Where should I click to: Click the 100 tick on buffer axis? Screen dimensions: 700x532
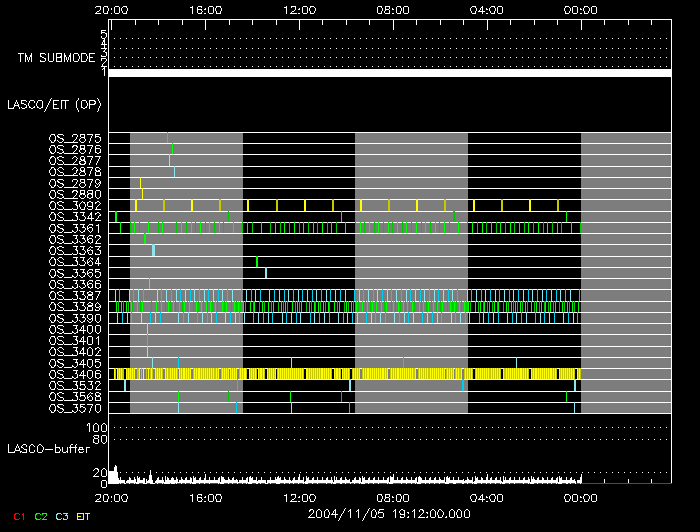98,428
